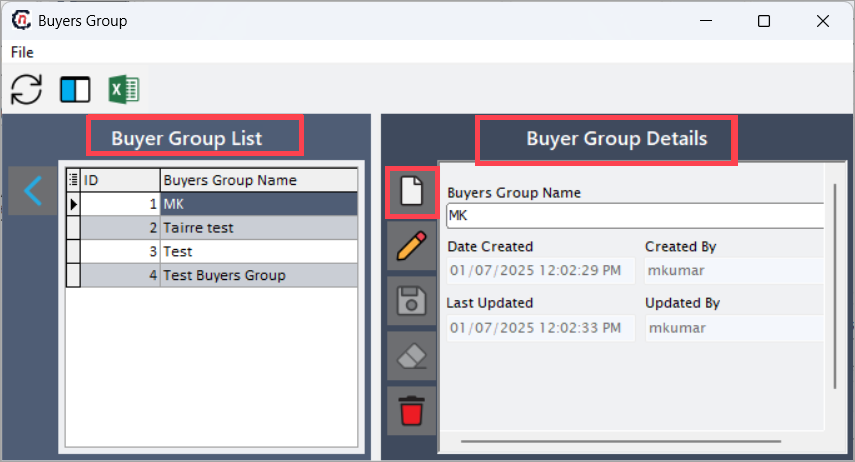The height and width of the screenshot is (462, 855).
Task: Toggle the split panel layout icon
Action: tap(75, 89)
